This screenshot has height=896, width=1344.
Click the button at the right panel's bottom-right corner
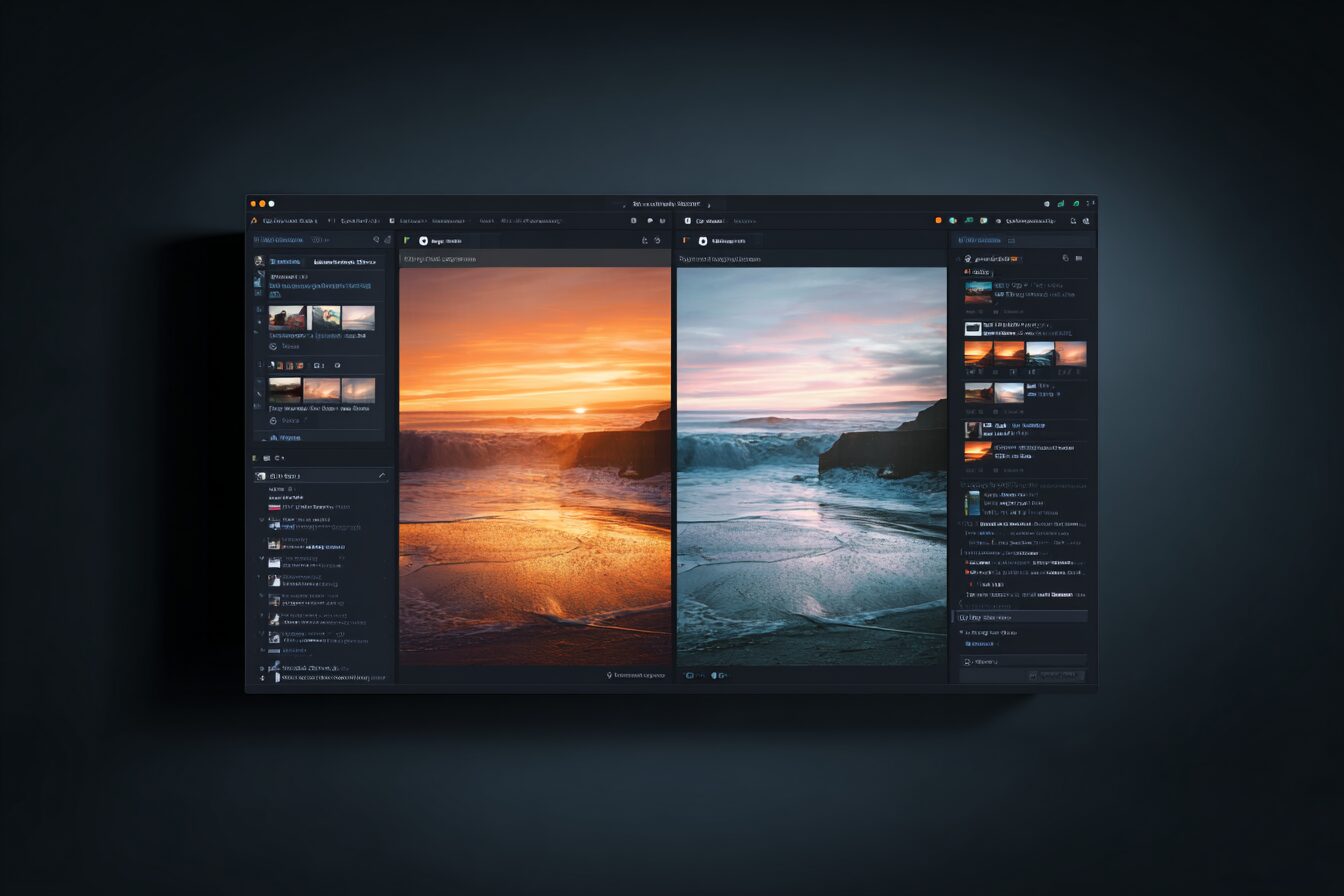pyautogui.click(x=1056, y=675)
